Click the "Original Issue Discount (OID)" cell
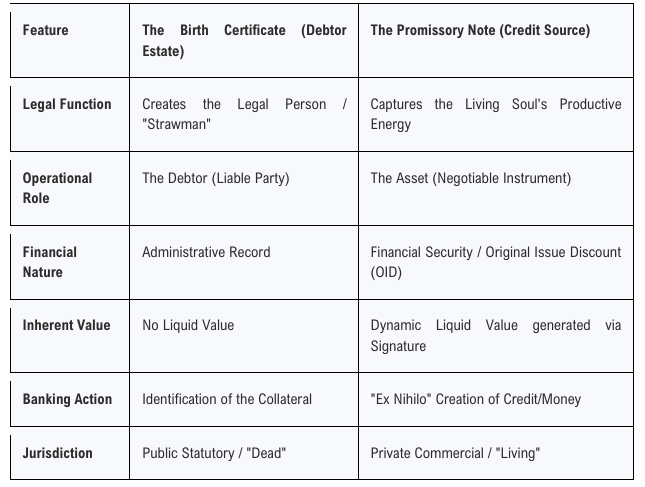645x487 pixels. pyautogui.click(x=495, y=262)
